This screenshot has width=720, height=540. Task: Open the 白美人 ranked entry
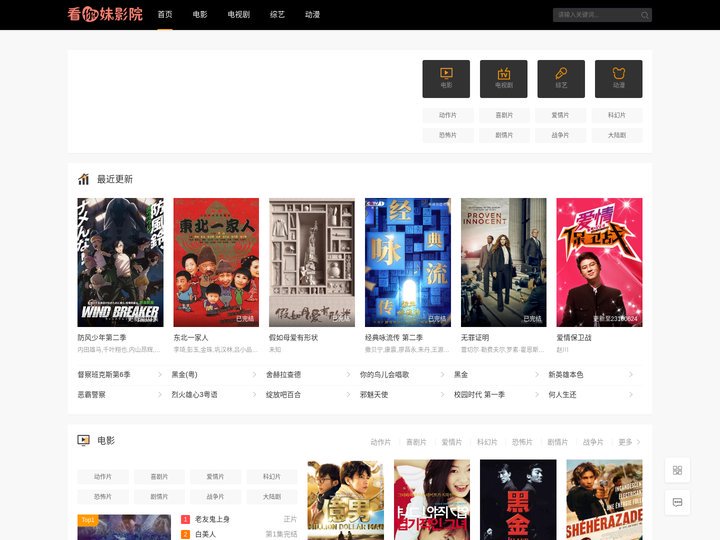coord(205,534)
